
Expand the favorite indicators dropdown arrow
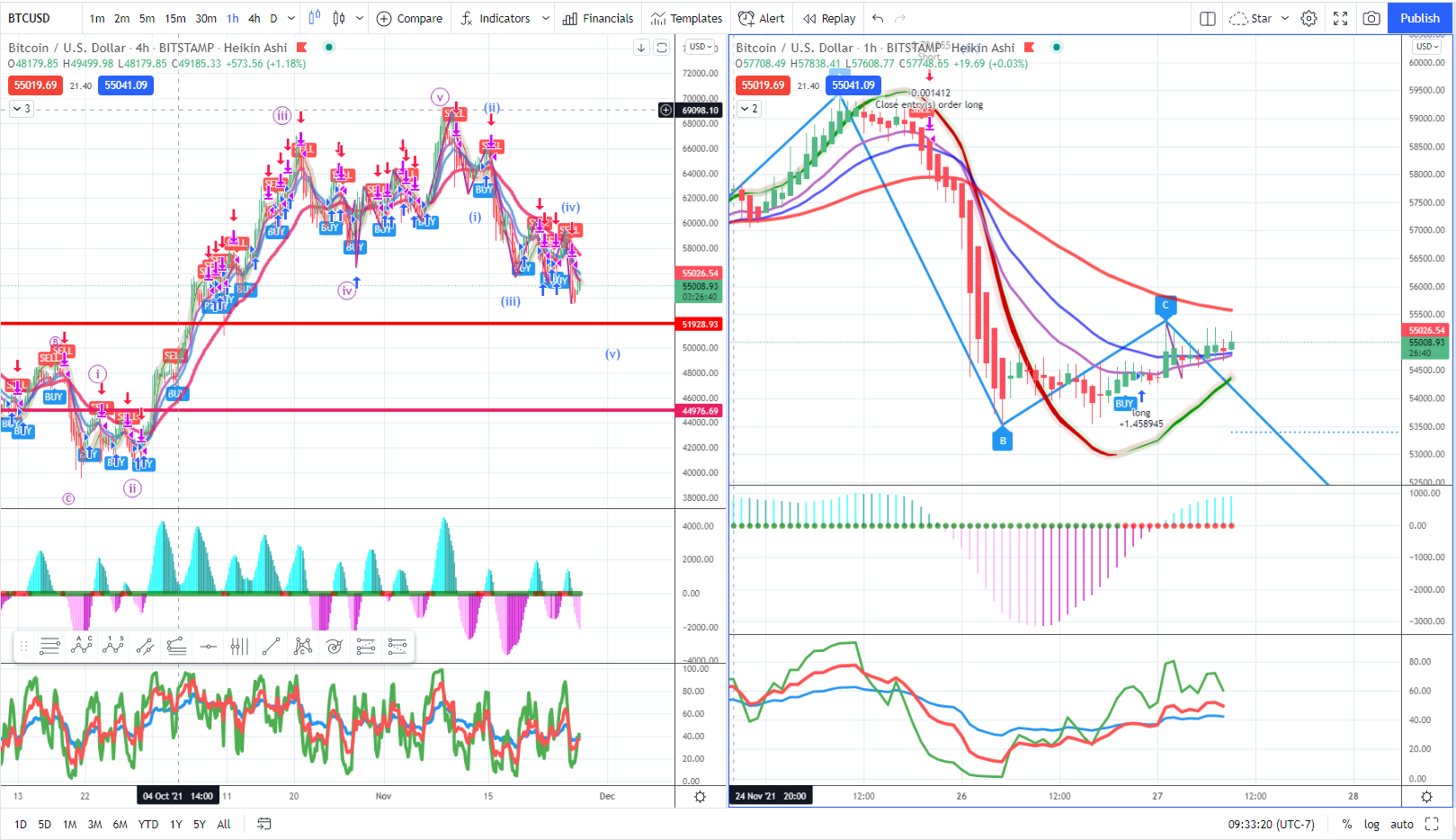(545, 18)
